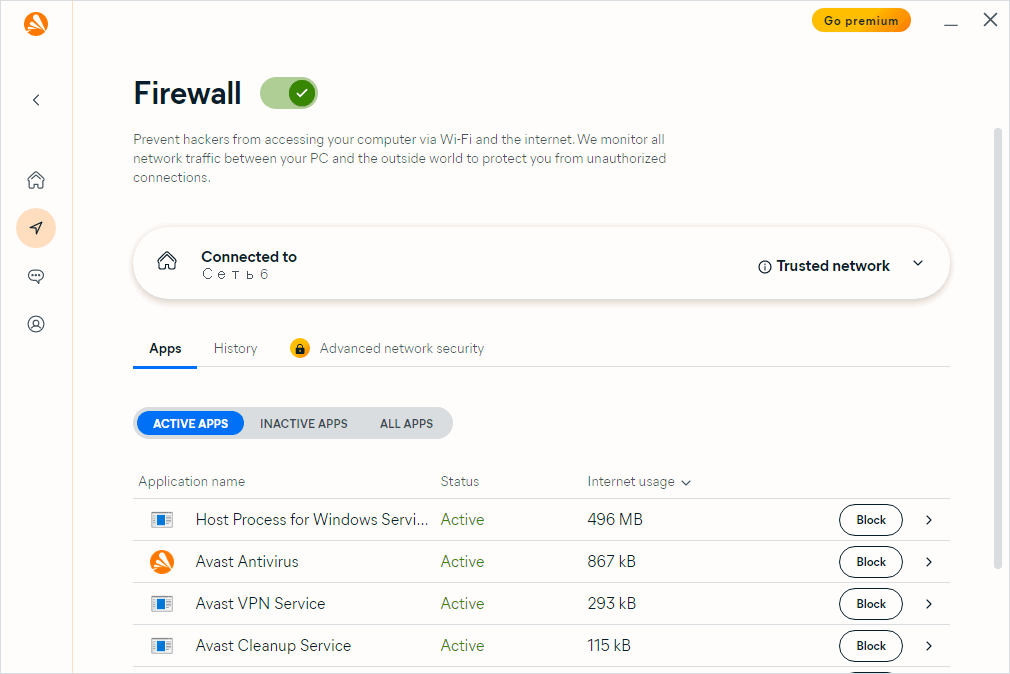Switch to the History tab

(235, 349)
